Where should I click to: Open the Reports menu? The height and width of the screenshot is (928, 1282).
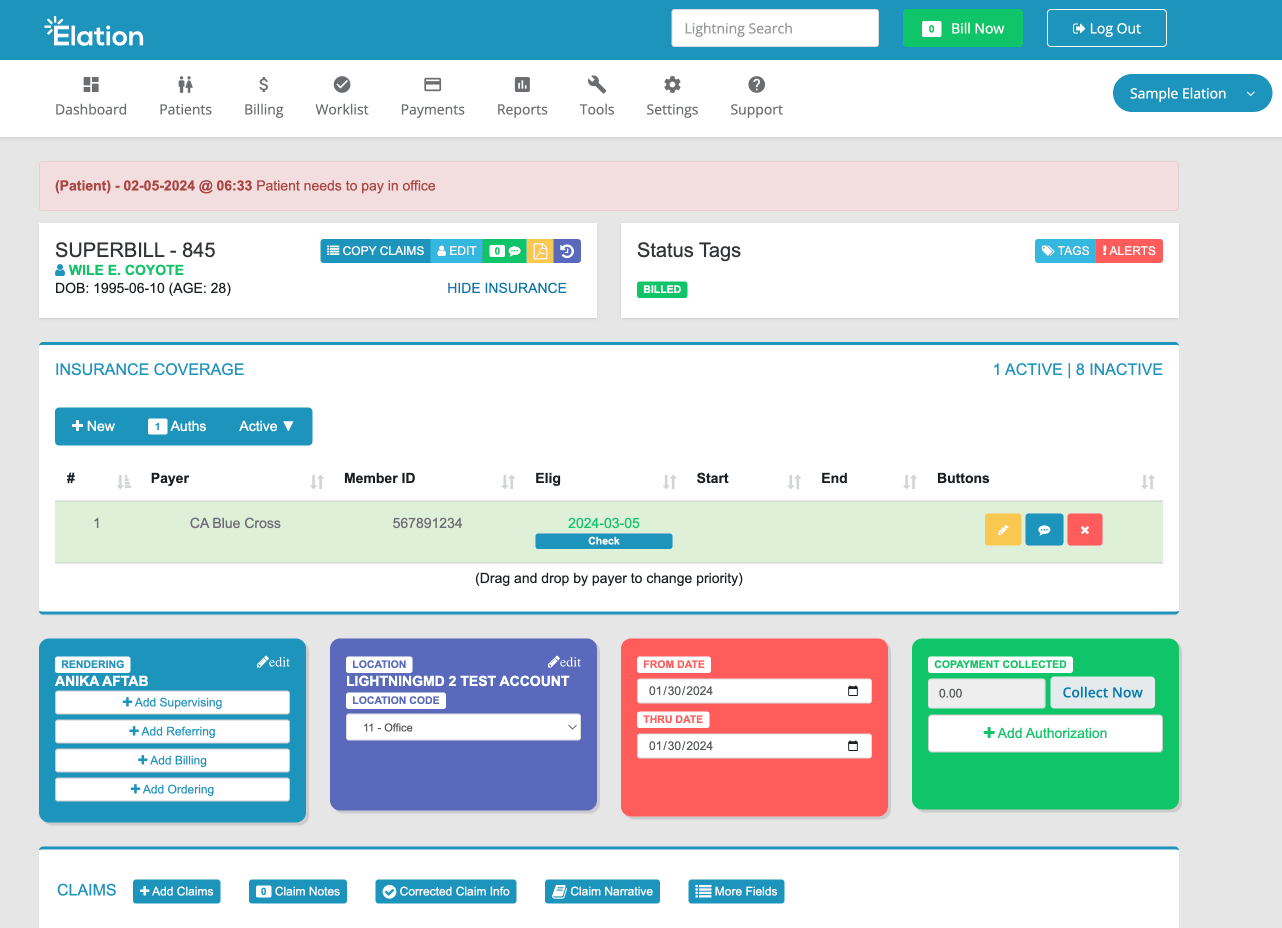[x=522, y=96]
